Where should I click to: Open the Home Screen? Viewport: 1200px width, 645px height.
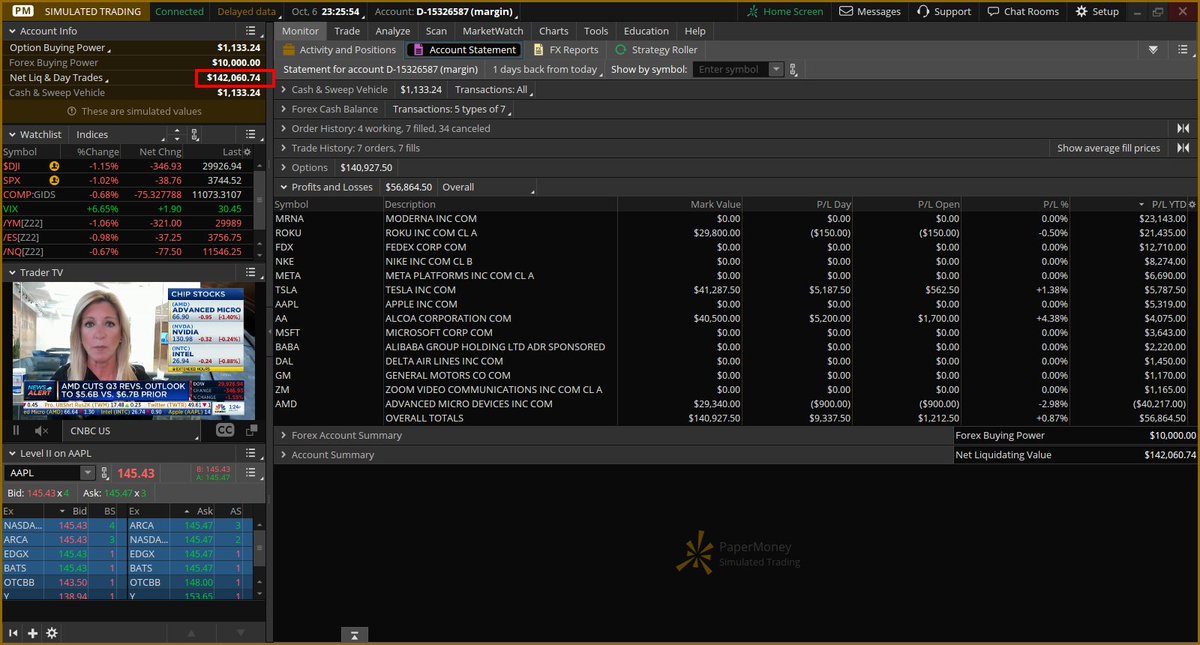point(786,11)
